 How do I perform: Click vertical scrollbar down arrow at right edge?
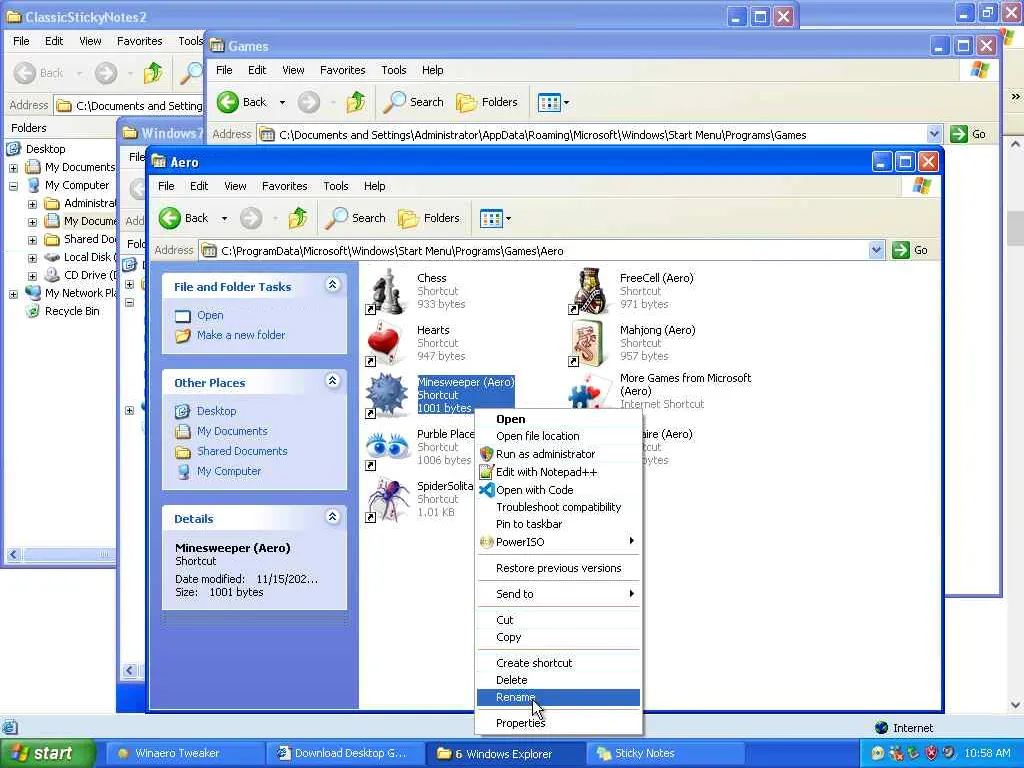[x=1016, y=705]
